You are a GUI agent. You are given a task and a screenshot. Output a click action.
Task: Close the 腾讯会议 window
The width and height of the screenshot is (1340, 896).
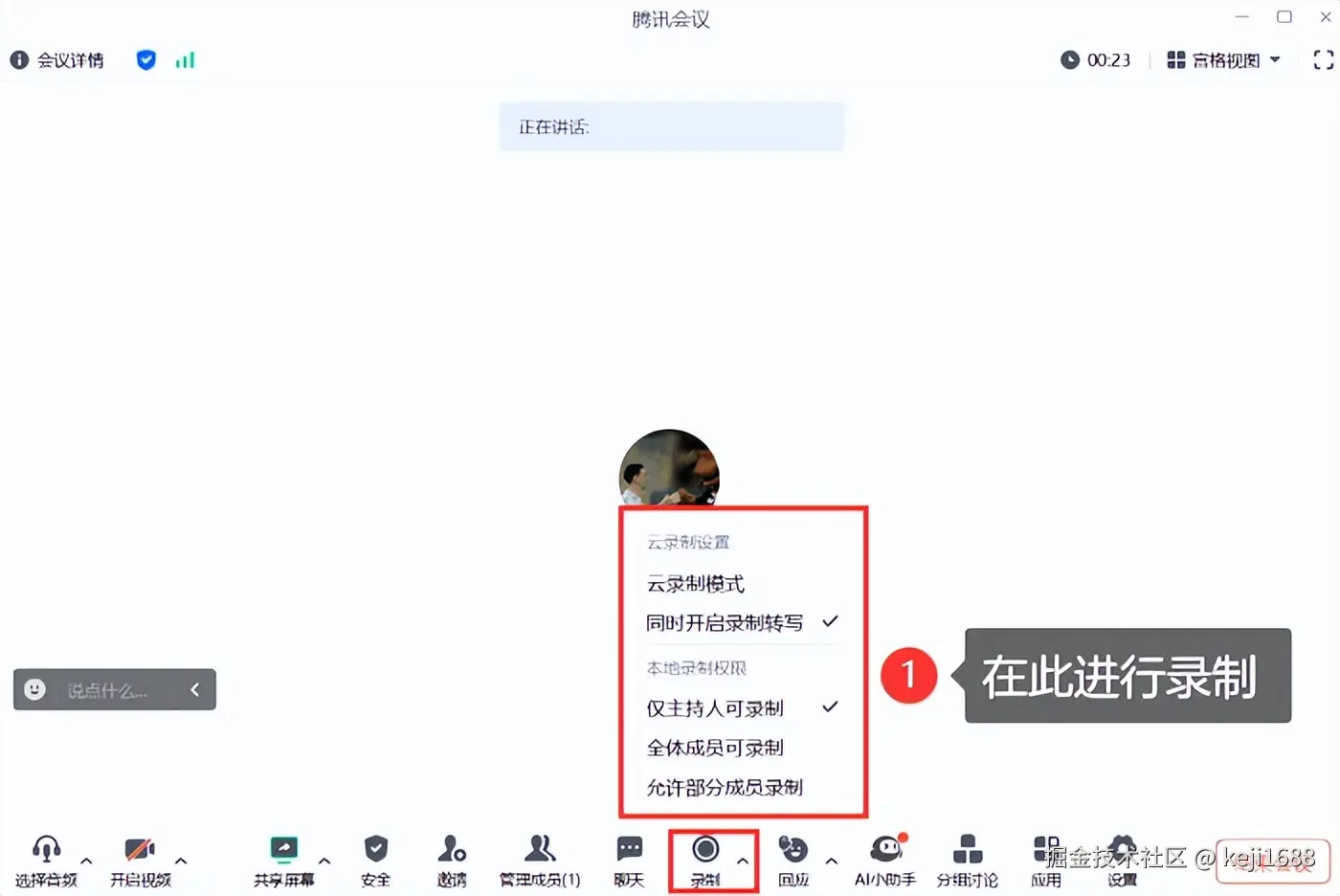tap(1326, 17)
